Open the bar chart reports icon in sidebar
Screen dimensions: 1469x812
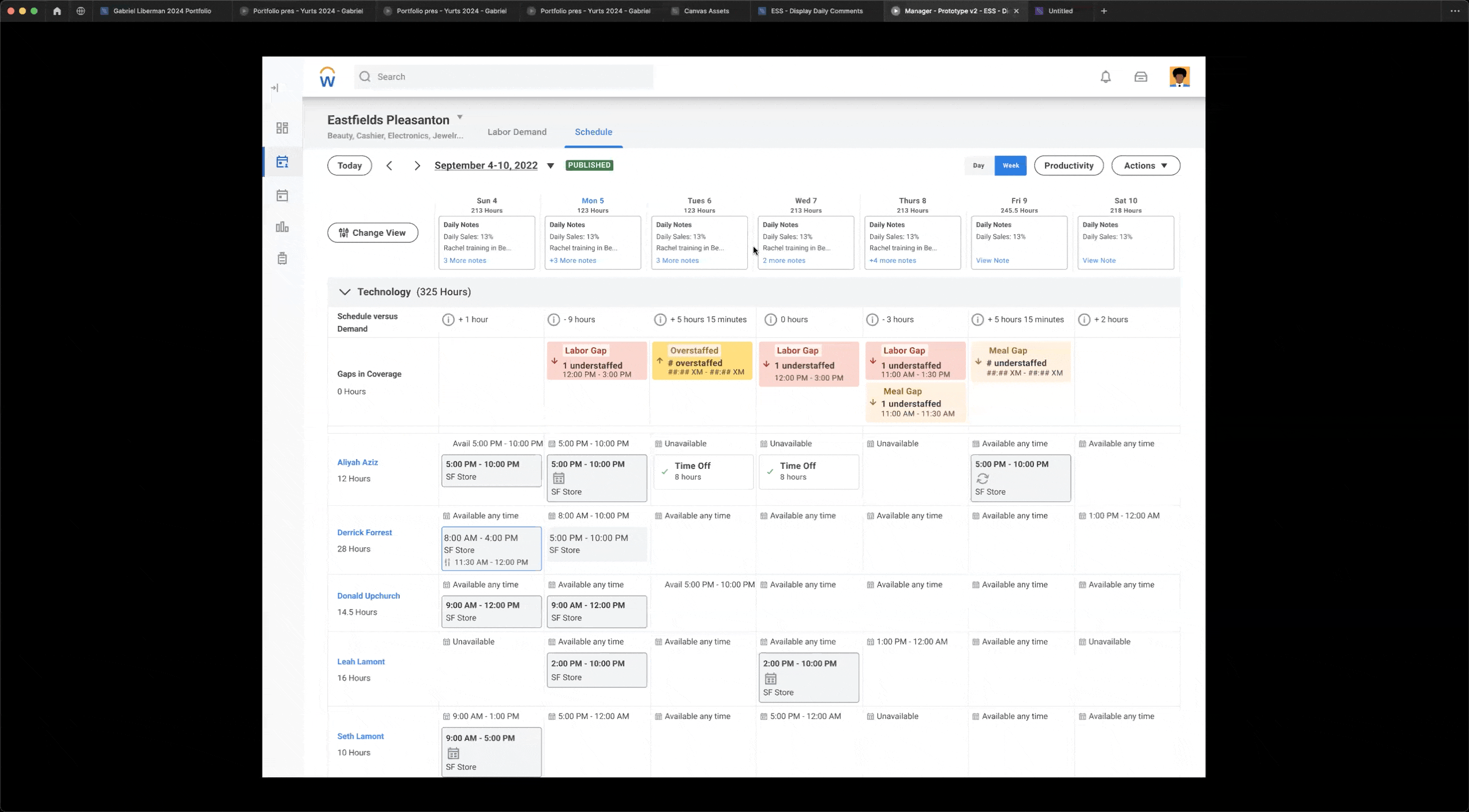tap(282, 227)
